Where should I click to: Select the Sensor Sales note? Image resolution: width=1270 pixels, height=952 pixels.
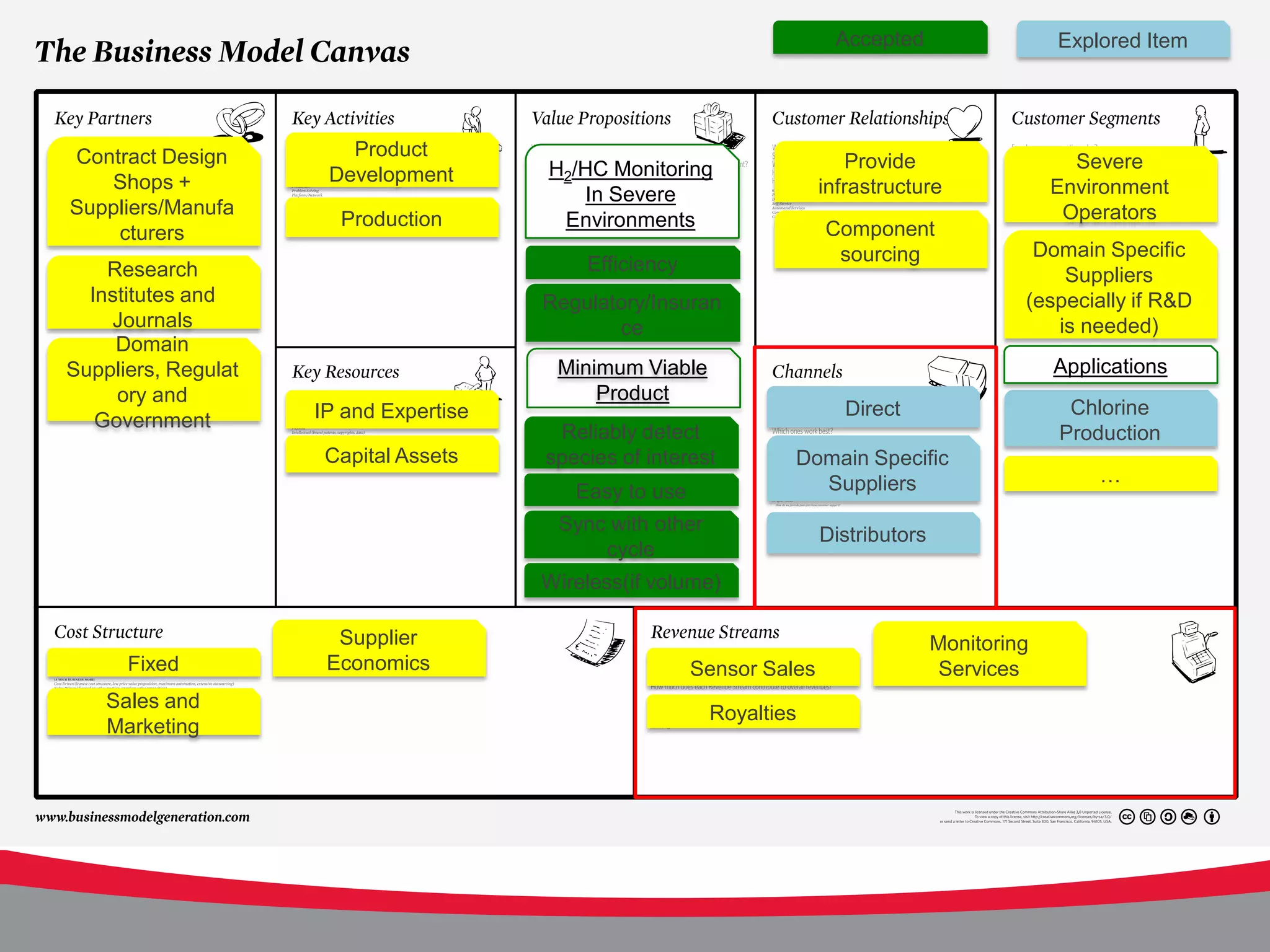pyautogui.click(x=753, y=668)
